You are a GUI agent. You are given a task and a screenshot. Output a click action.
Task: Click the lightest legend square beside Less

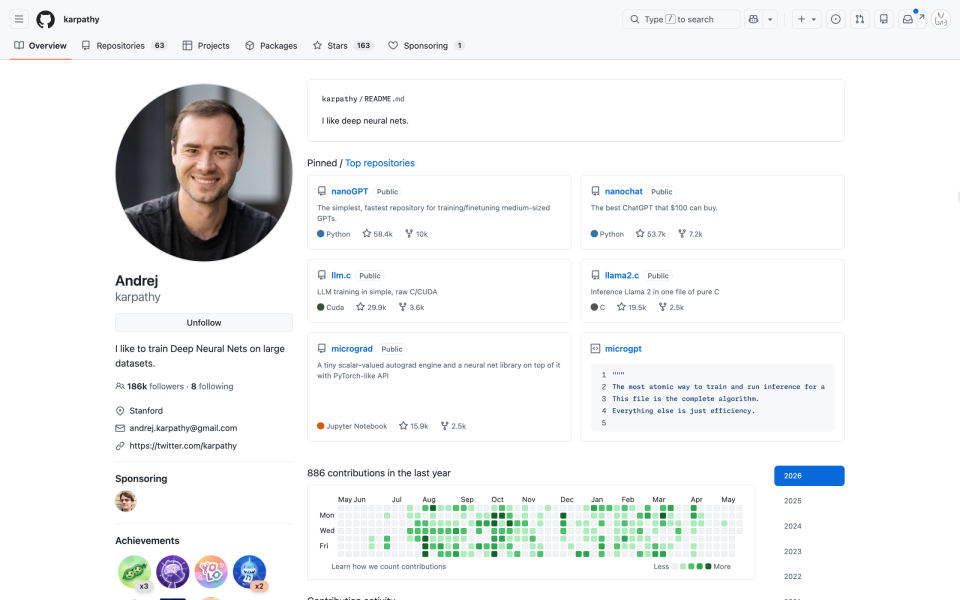(x=675, y=566)
